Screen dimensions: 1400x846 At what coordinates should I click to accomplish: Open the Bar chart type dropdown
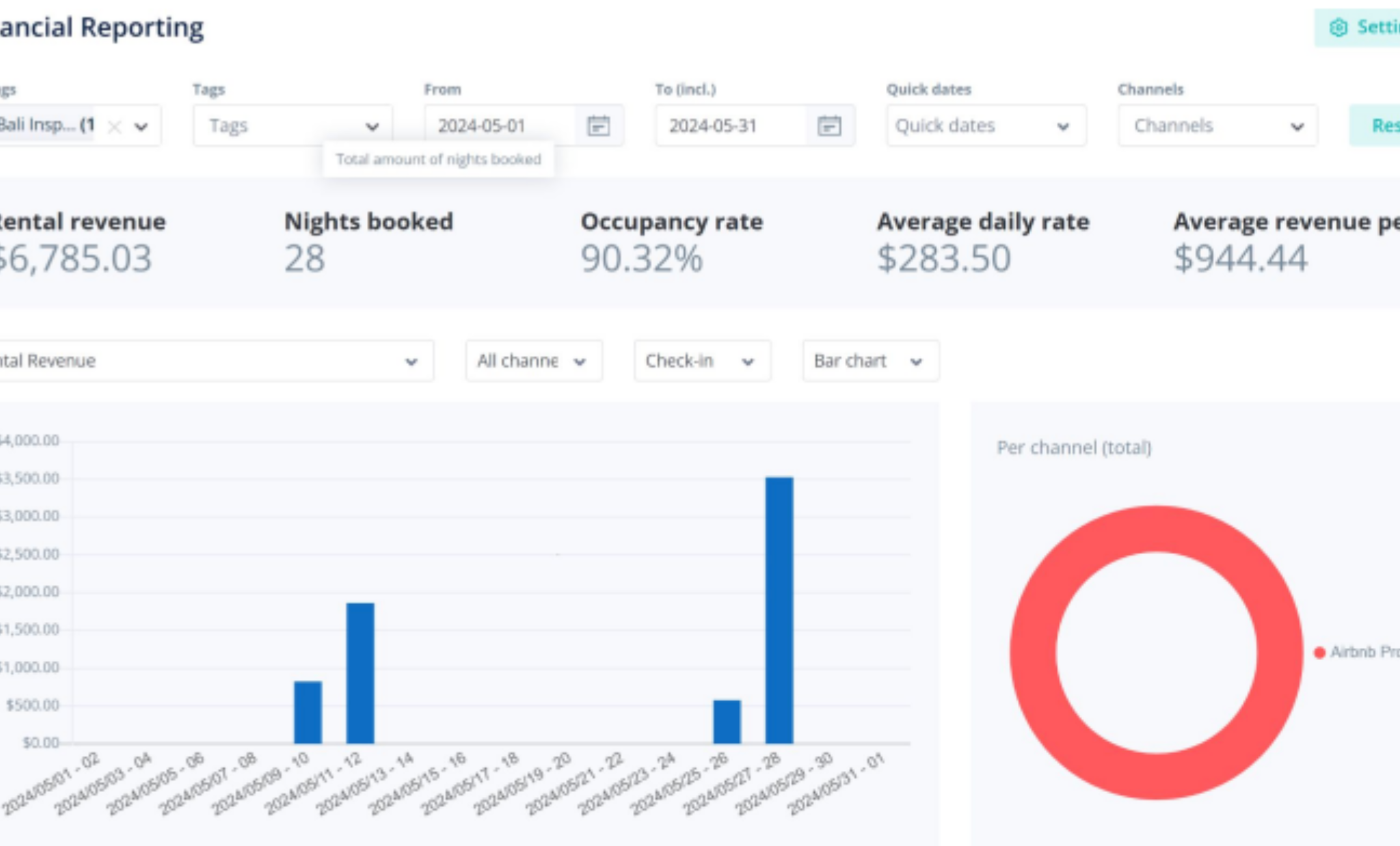click(871, 361)
